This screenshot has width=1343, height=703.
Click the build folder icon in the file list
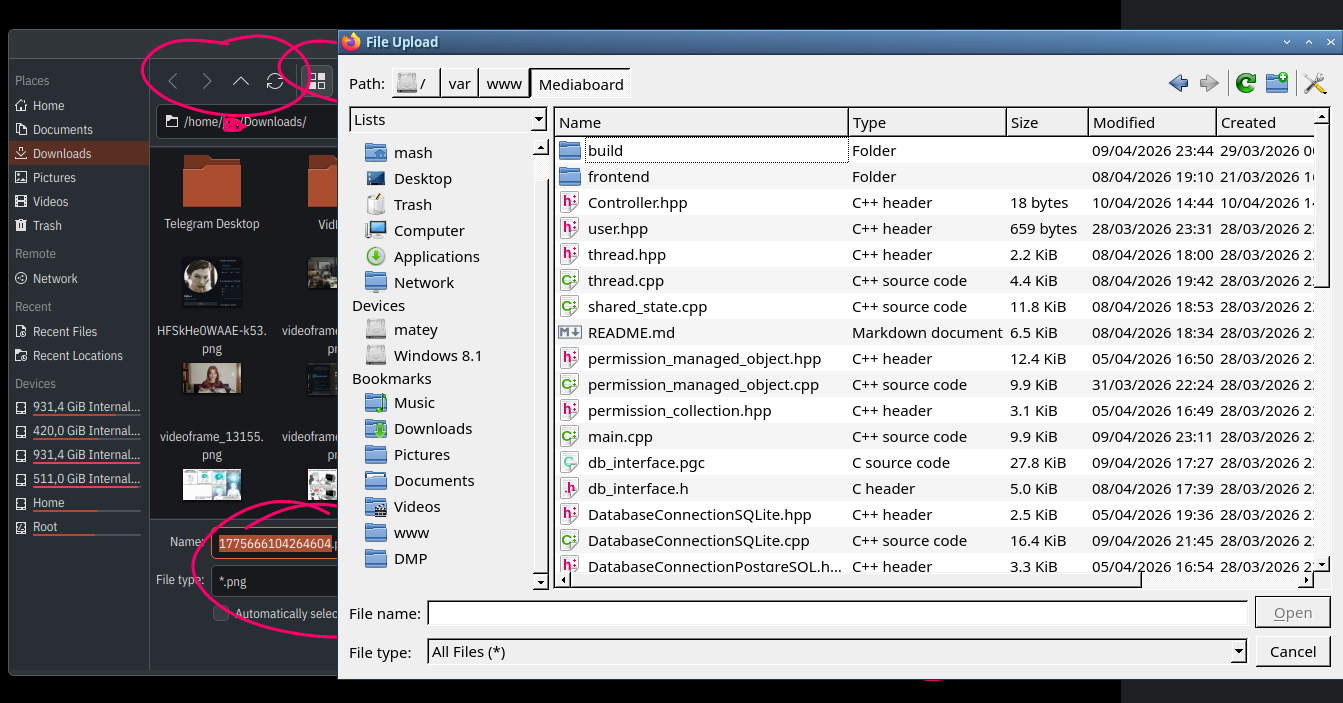570,150
